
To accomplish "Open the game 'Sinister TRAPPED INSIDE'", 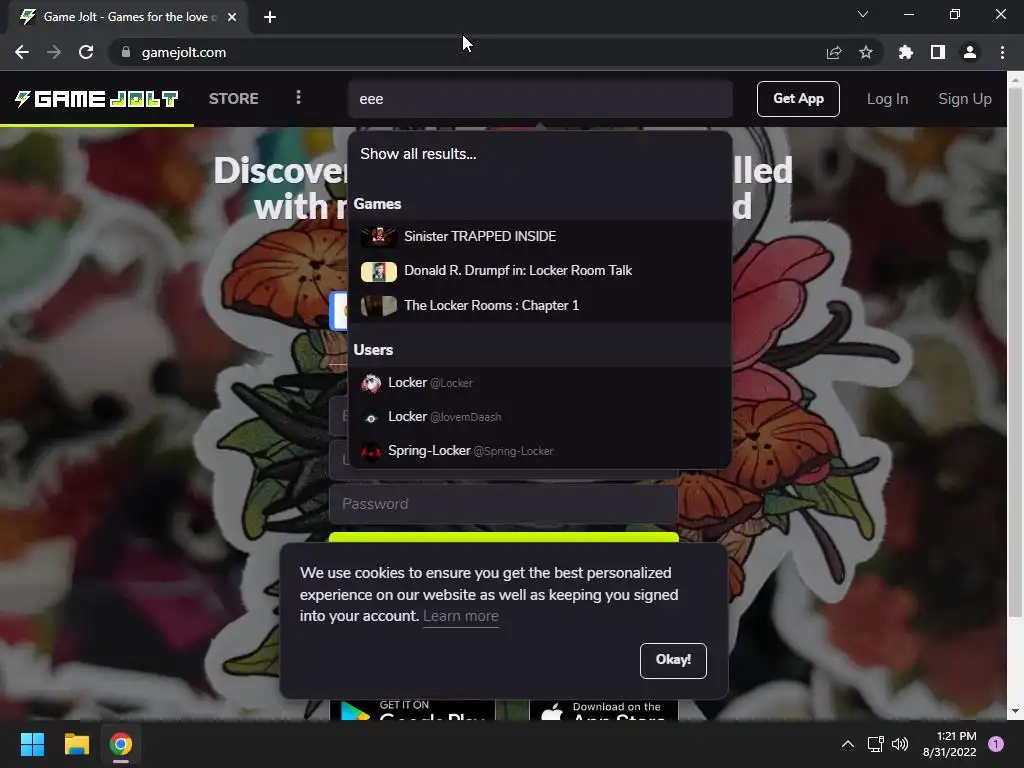I will (539, 236).
